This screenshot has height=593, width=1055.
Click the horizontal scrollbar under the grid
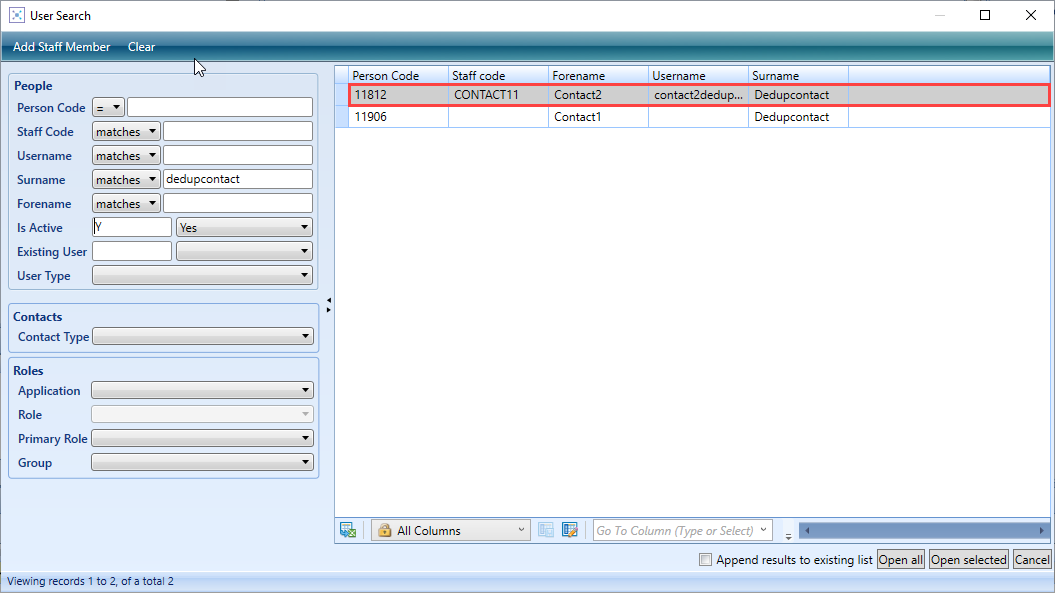point(920,530)
